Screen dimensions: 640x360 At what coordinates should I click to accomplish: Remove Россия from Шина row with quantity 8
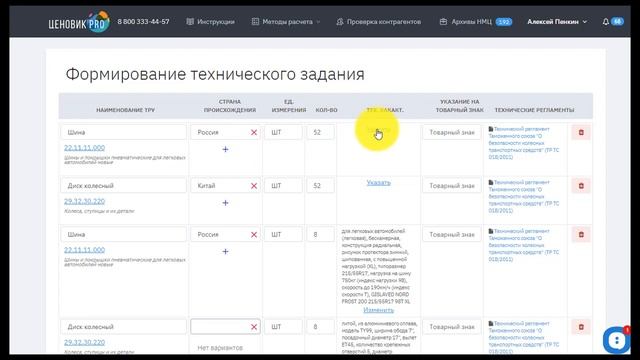tap(254, 235)
